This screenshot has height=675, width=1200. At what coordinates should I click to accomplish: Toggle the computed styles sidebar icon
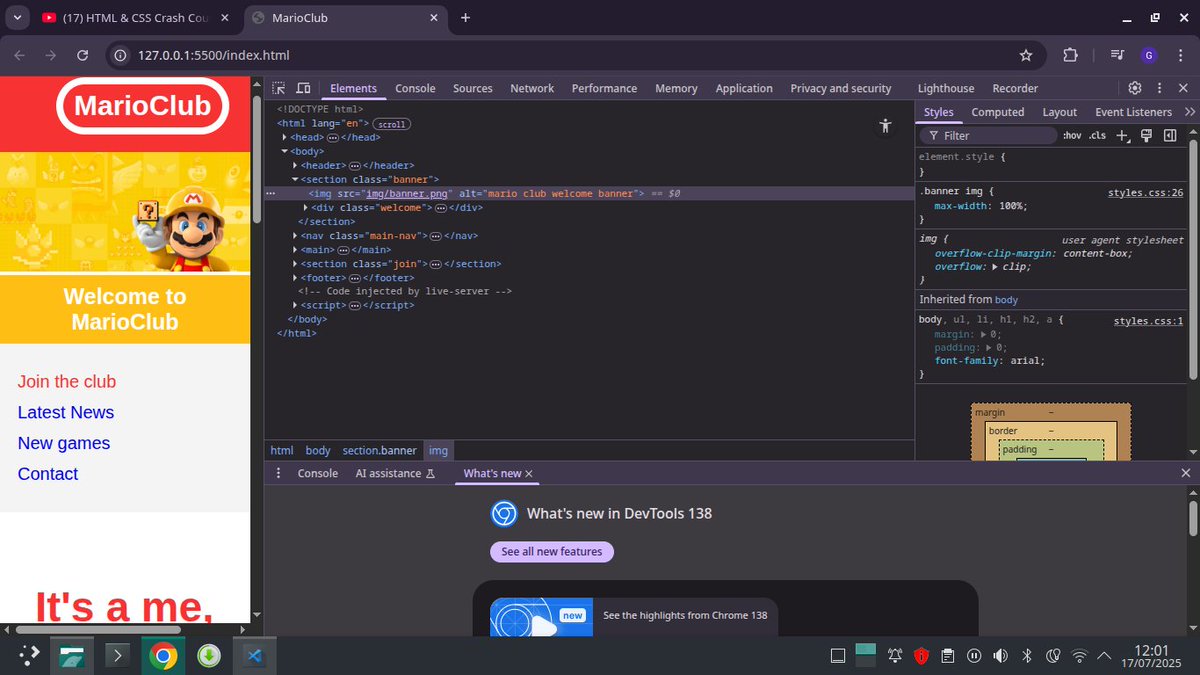1170,135
